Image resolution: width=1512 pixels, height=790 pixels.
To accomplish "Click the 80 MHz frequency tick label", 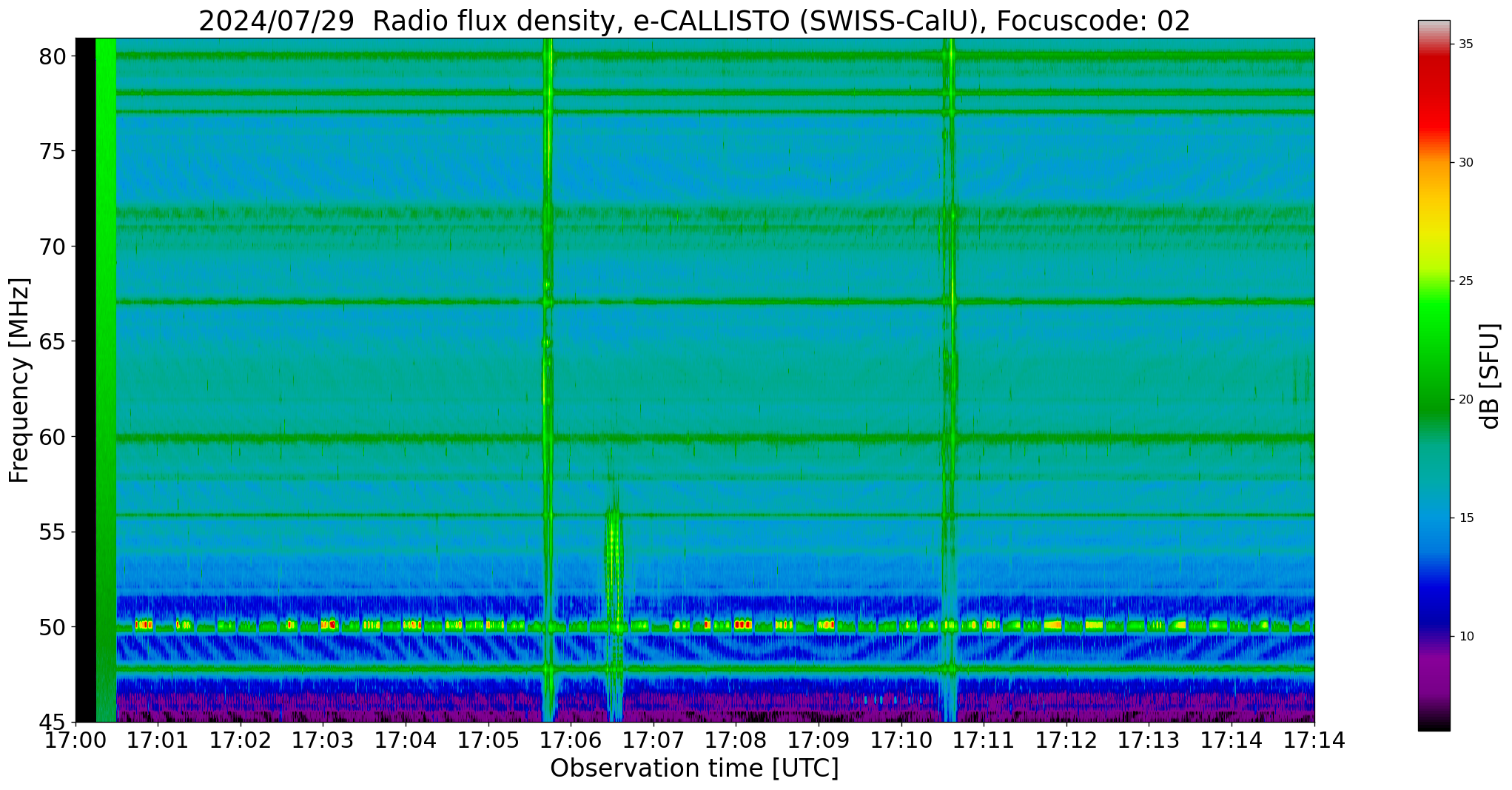I will click(53, 56).
